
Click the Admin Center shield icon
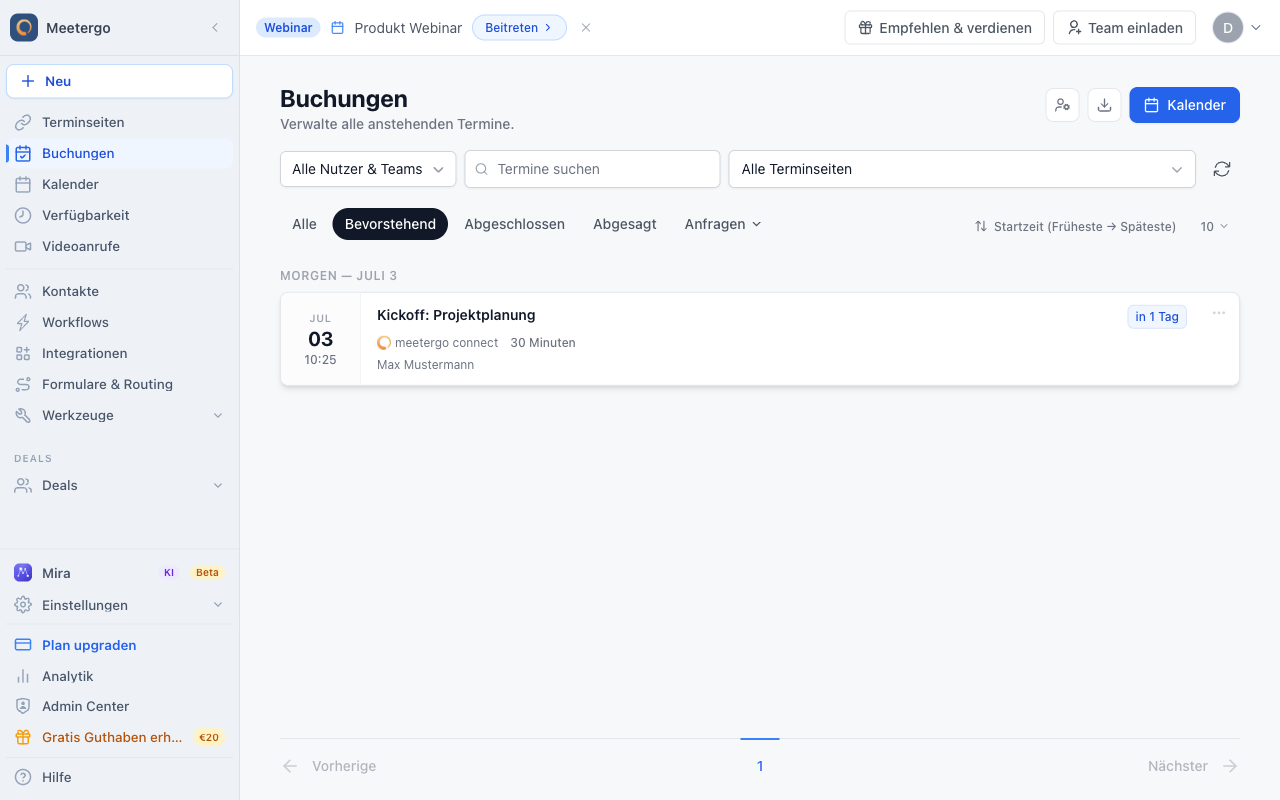23,706
